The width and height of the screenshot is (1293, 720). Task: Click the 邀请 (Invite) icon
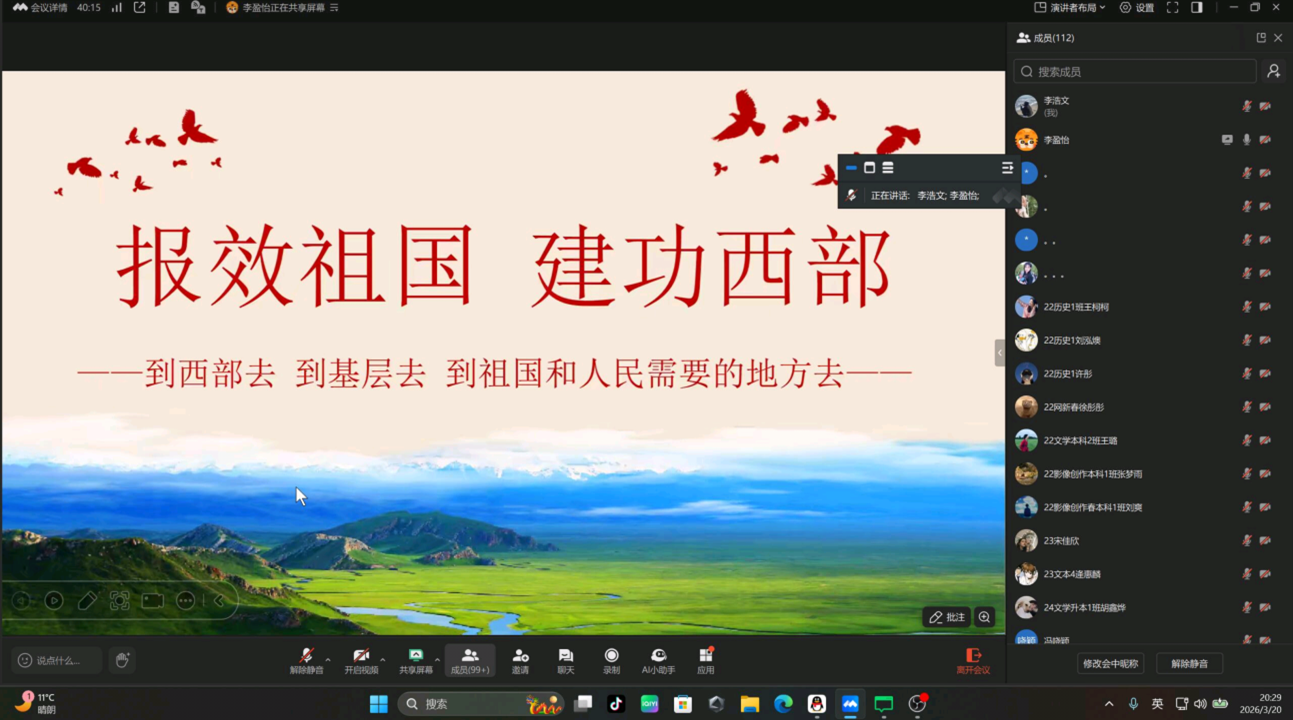click(520, 660)
